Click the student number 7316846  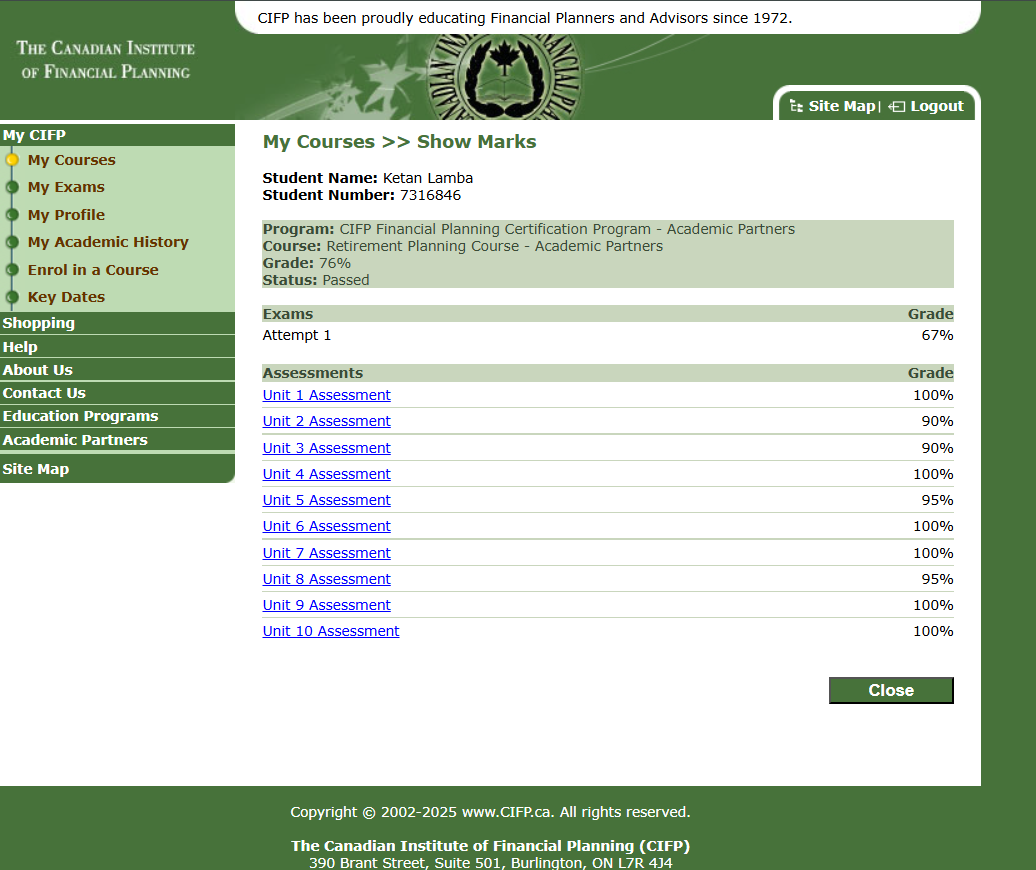coord(430,196)
